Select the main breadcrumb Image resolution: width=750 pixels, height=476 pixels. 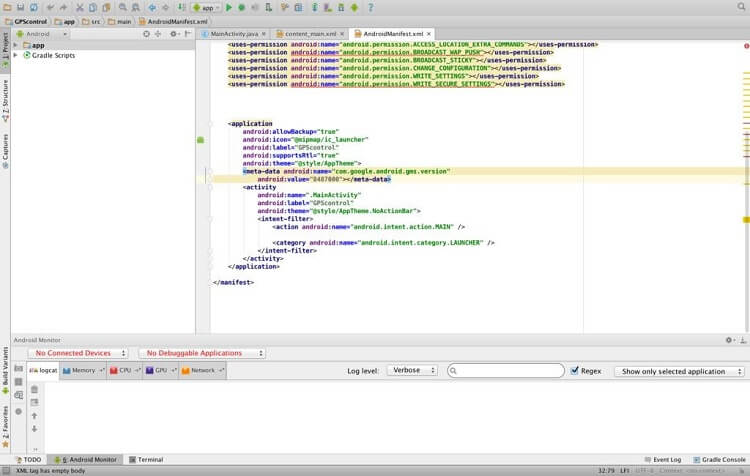coord(120,22)
